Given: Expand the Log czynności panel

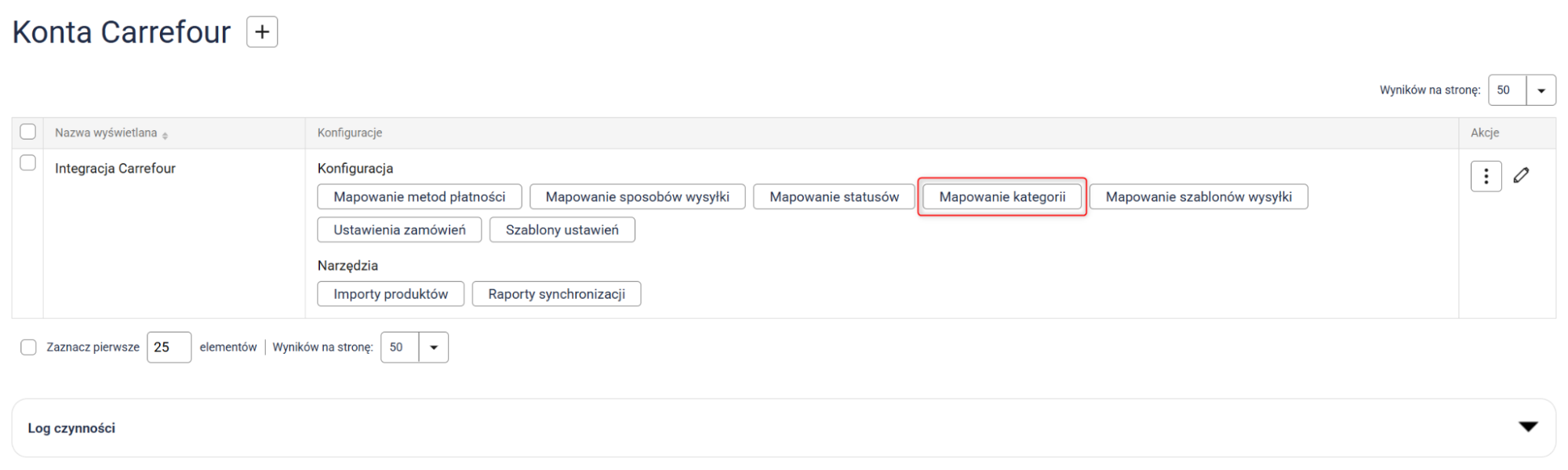Looking at the screenshot, I should 1527,427.
